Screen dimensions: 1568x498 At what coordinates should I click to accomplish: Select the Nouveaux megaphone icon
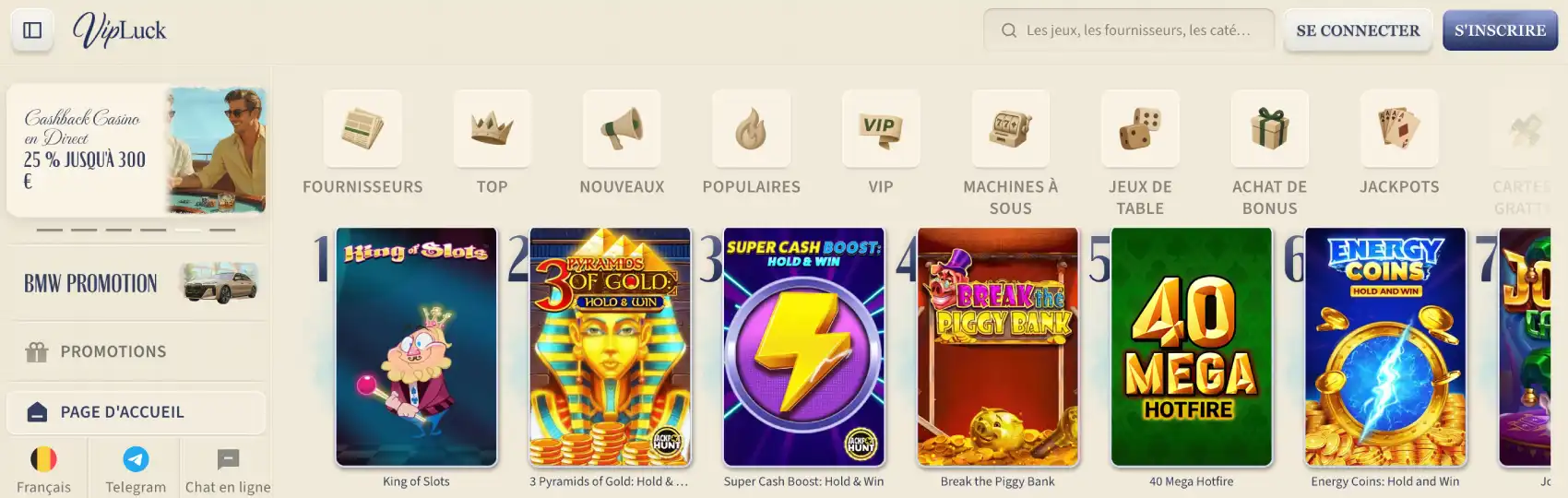coord(622,129)
